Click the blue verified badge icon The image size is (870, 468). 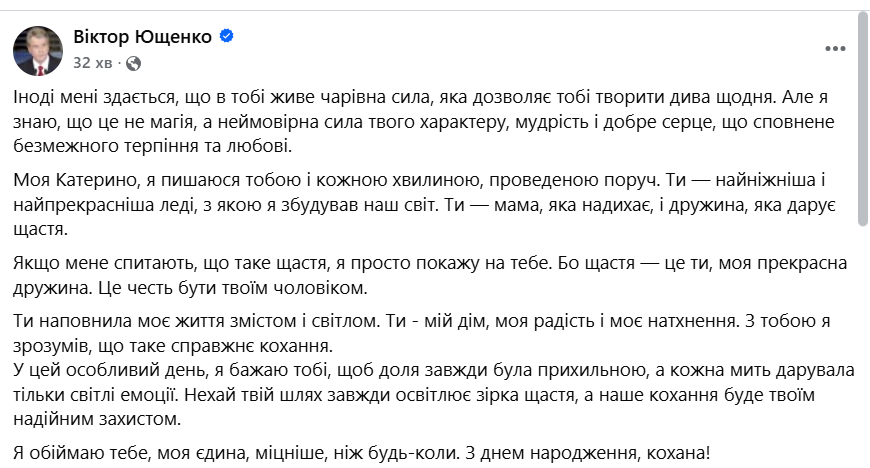[227, 37]
